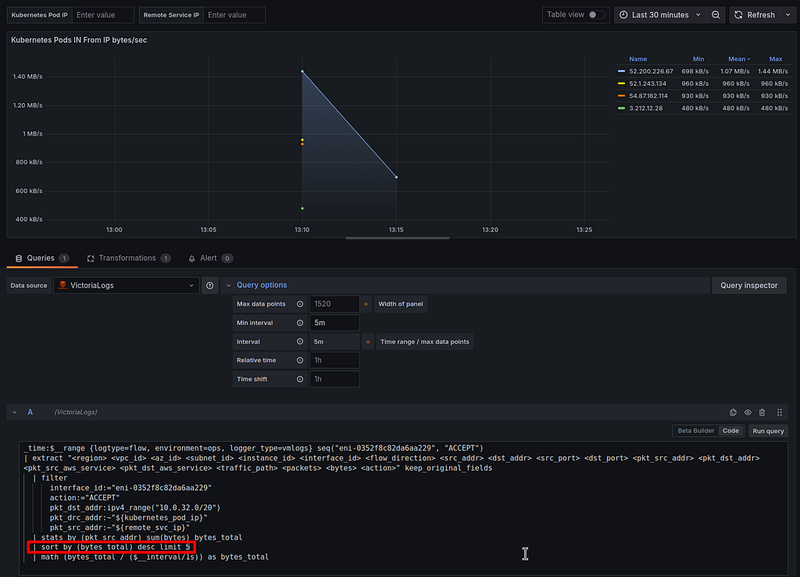Sort the legend by the Mean column
Viewport: 800px width, 577px height.
[739, 59]
